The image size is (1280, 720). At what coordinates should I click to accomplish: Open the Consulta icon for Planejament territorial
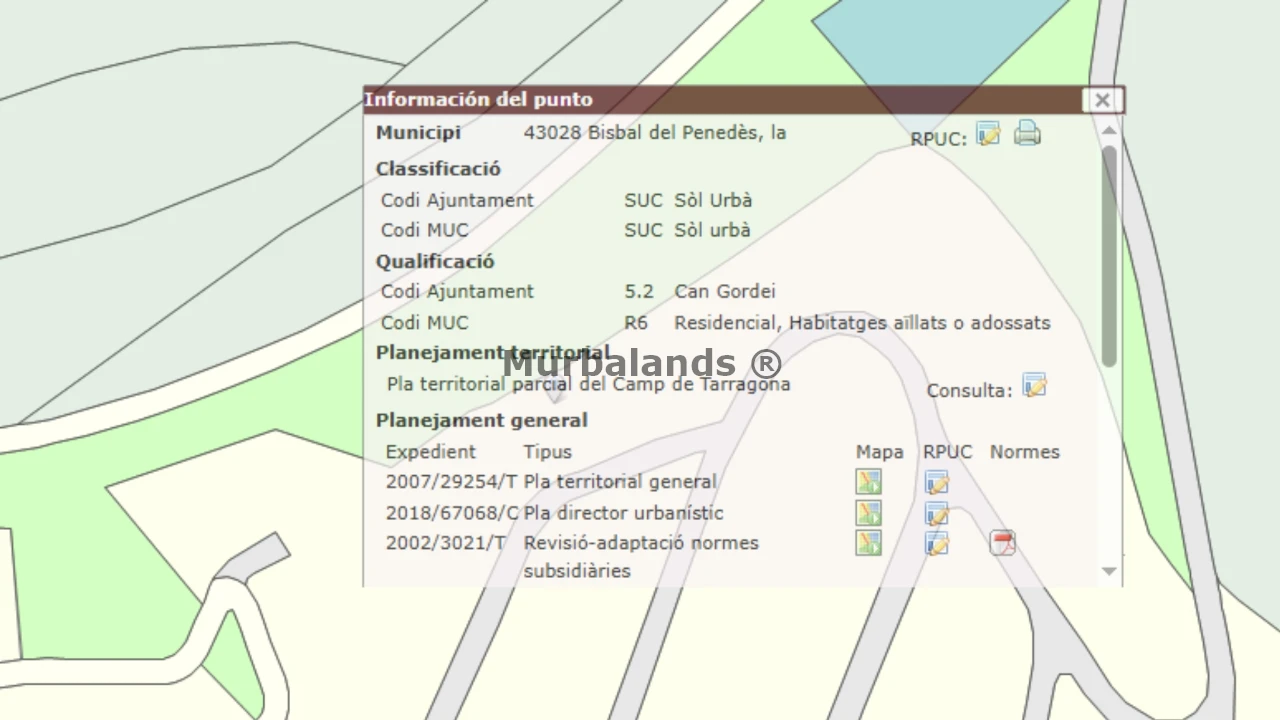click(1034, 386)
